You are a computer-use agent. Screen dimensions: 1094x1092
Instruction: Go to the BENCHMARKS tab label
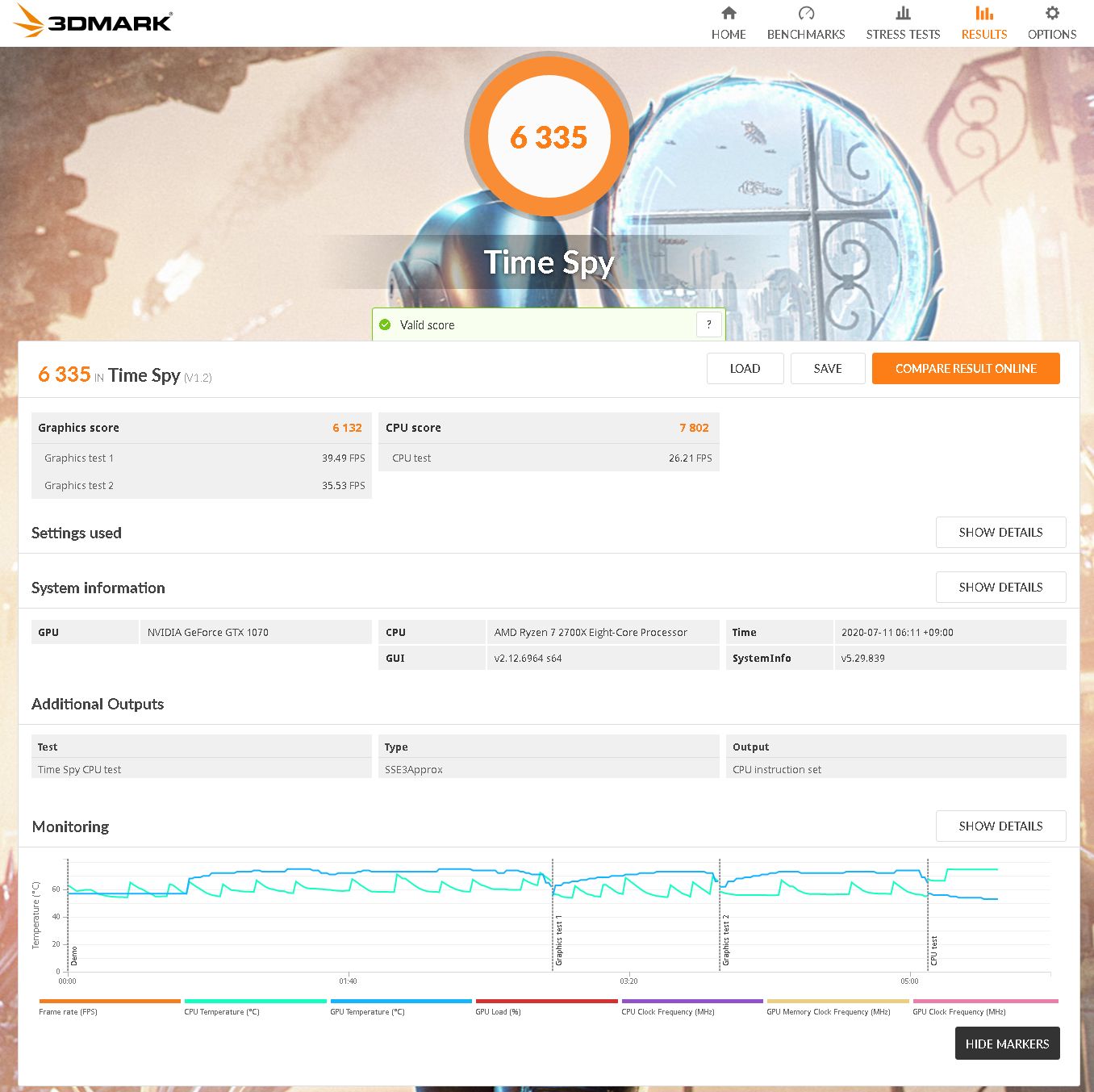tap(806, 35)
